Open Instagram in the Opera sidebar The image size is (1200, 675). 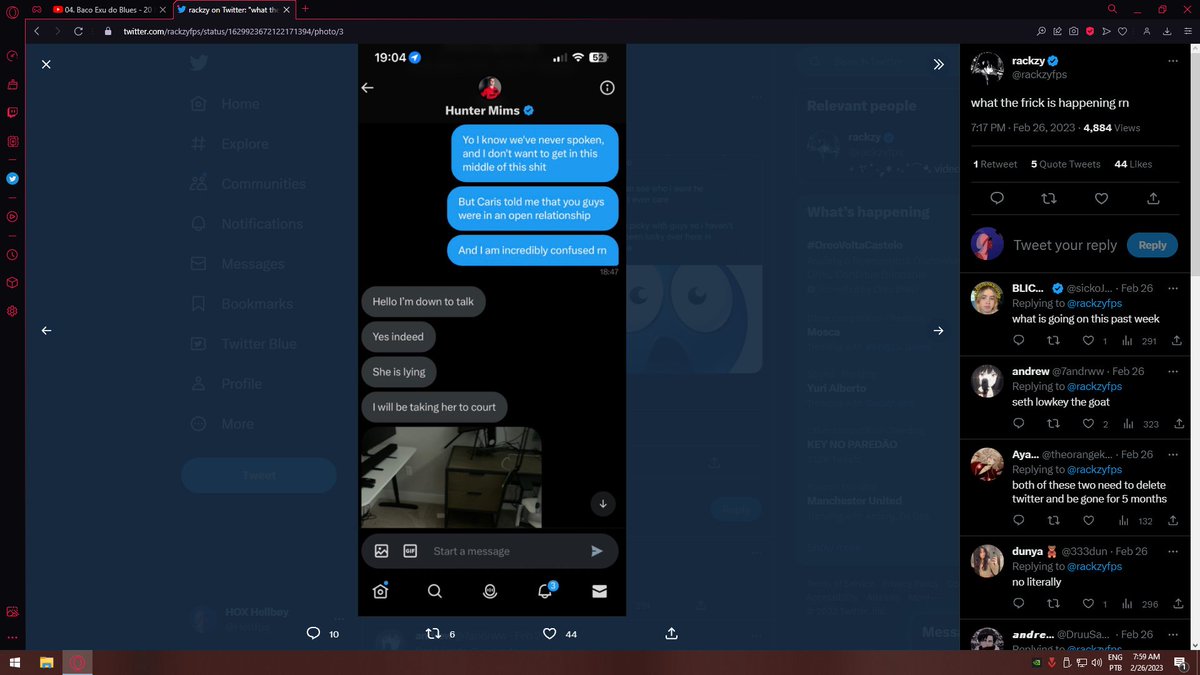[x=12, y=142]
